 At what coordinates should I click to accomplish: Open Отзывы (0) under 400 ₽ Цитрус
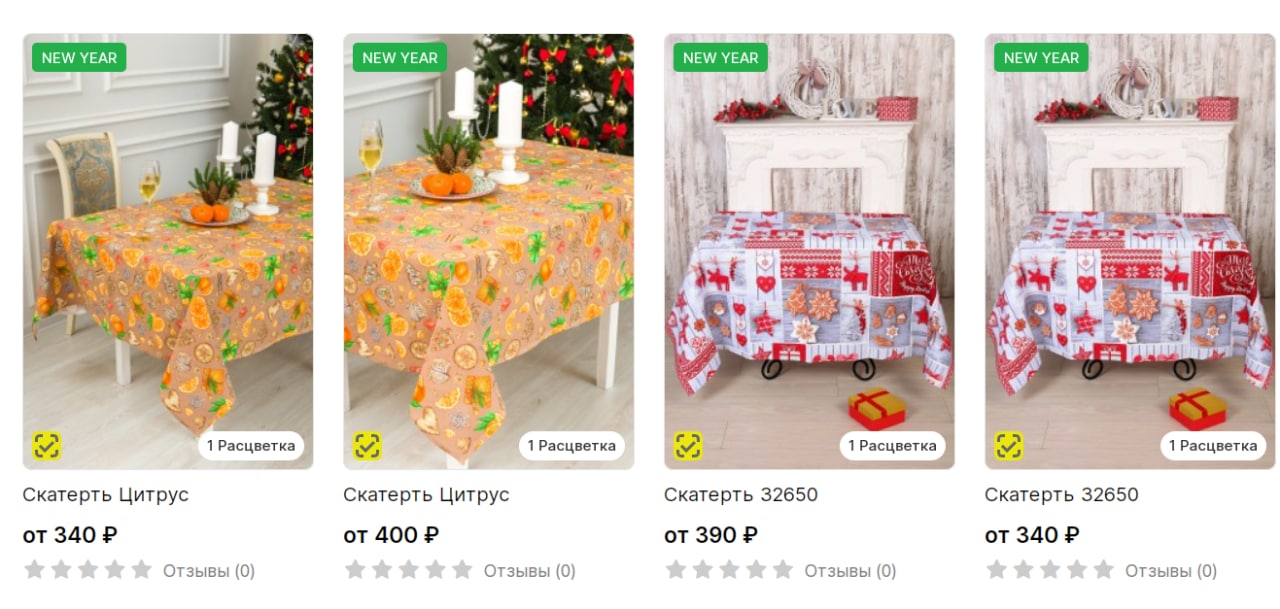[x=530, y=571]
